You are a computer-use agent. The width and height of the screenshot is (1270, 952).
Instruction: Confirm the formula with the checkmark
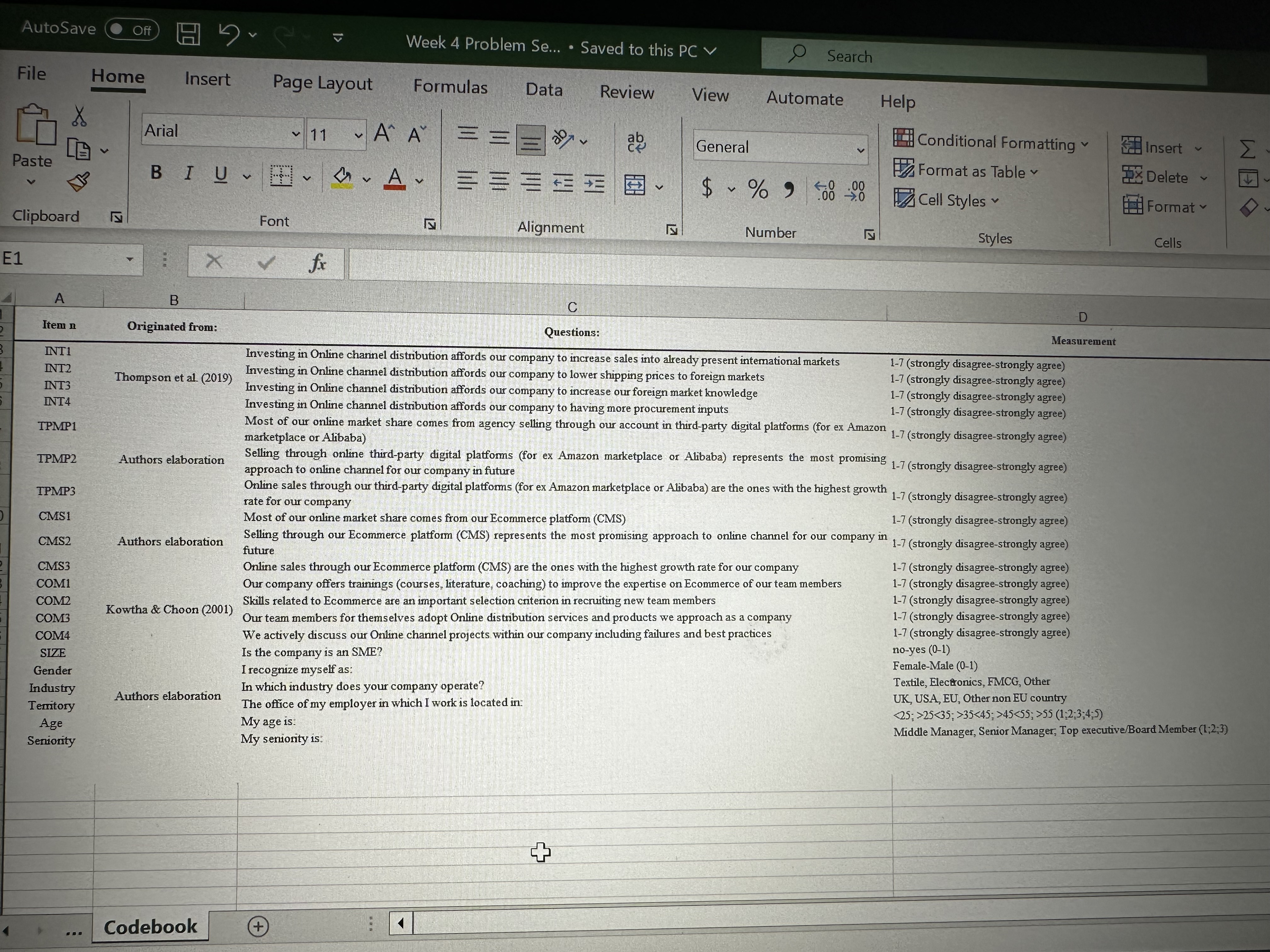(x=265, y=263)
